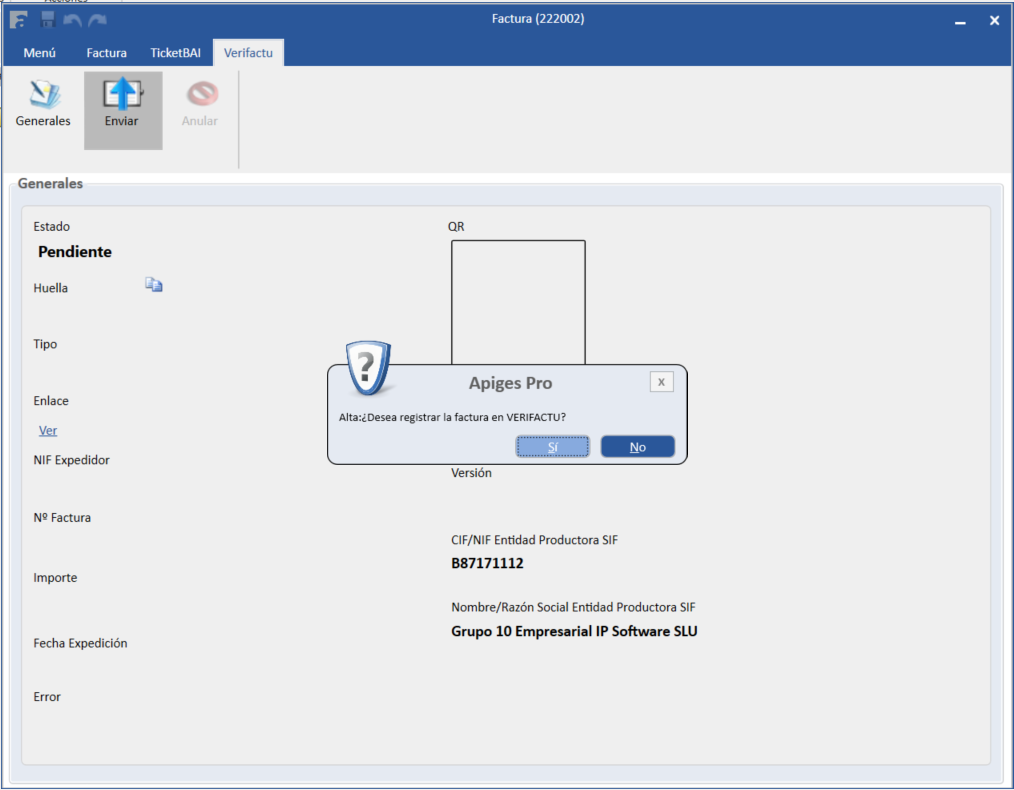The height and width of the screenshot is (790, 1014).
Task: Copy the Huella value with copy icon
Action: coord(154,284)
